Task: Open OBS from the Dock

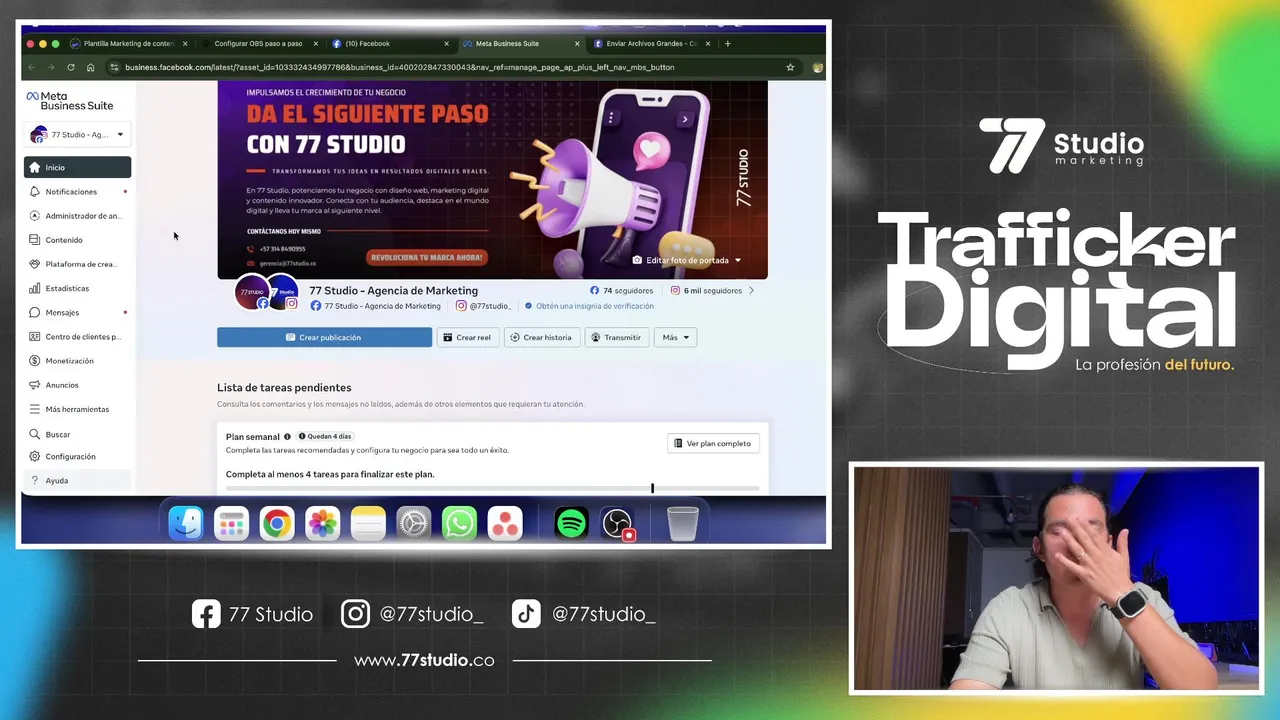Action: (x=617, y=523)
